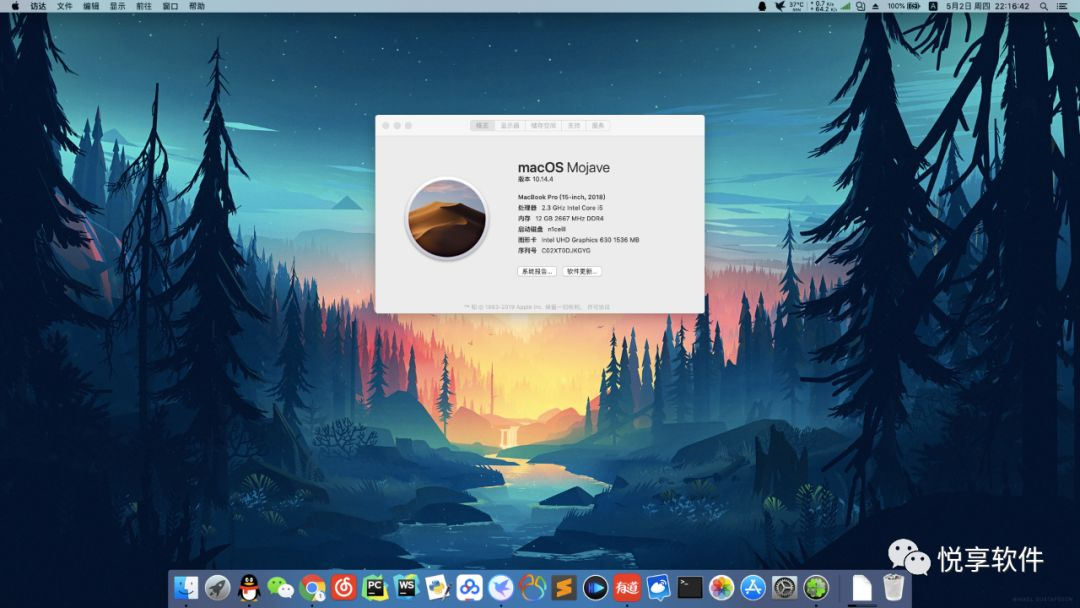The width and height of the screenshot is (1080, 608).
Task: Open Sublime Text from the Dock
Action: (x=564, y=588)
